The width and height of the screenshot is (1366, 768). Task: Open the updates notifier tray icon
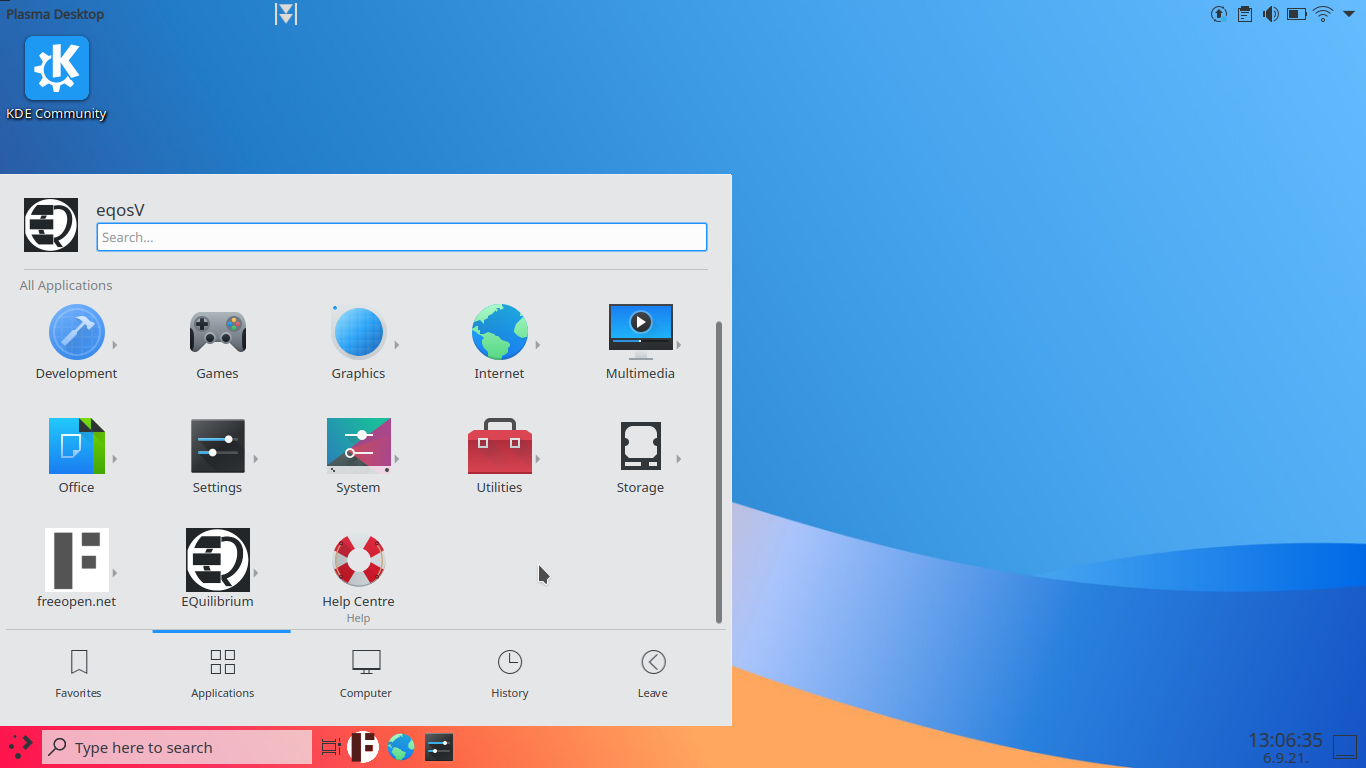[x=1219, y=14]
